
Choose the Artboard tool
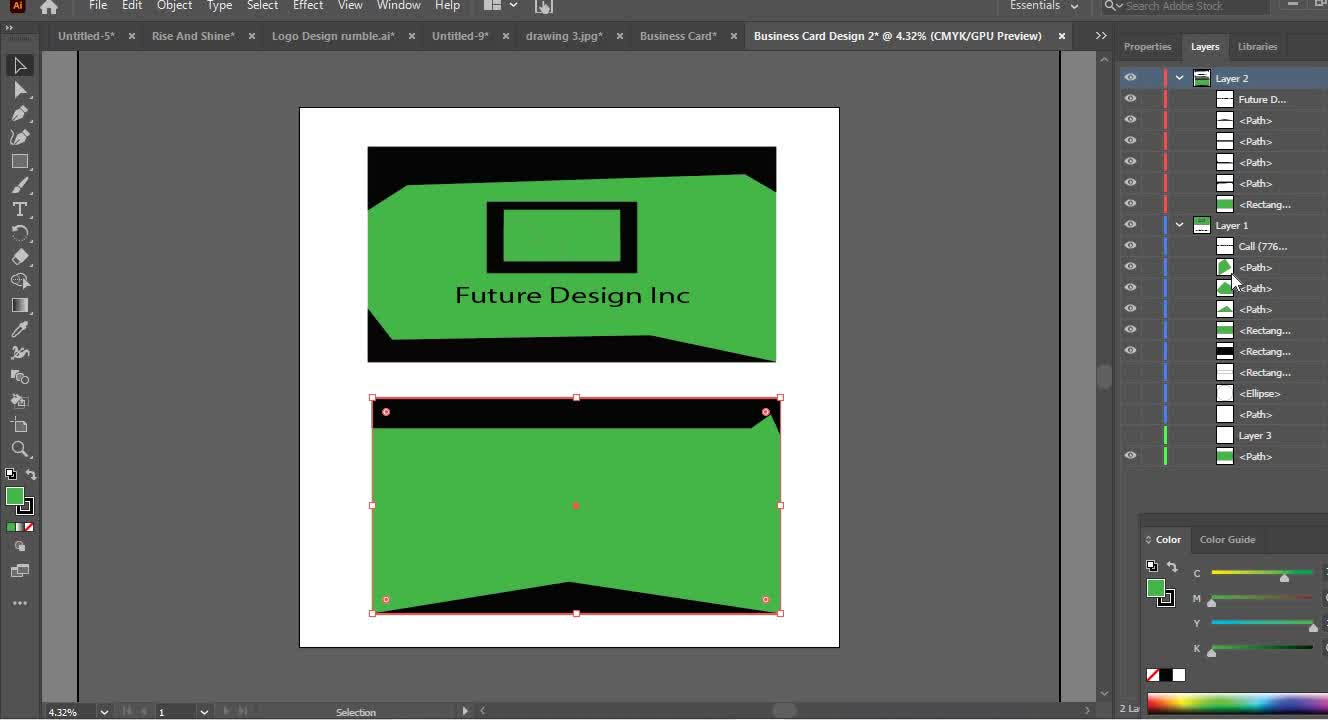[20, 425]
